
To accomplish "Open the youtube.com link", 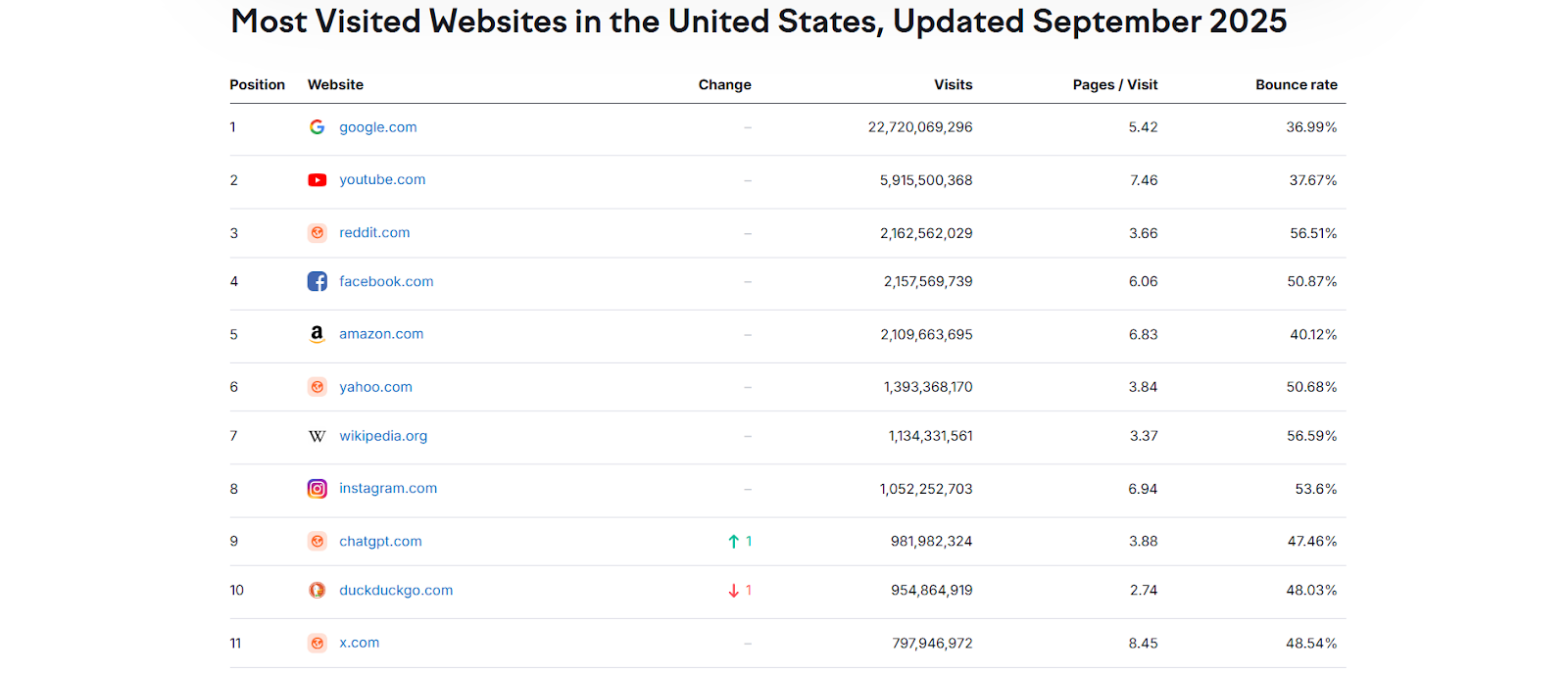I will [382, 180].
